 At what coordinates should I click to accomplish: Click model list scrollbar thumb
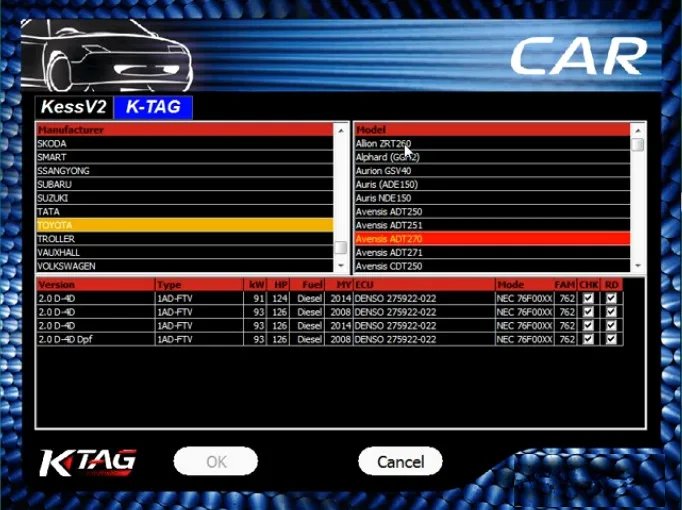638,145
